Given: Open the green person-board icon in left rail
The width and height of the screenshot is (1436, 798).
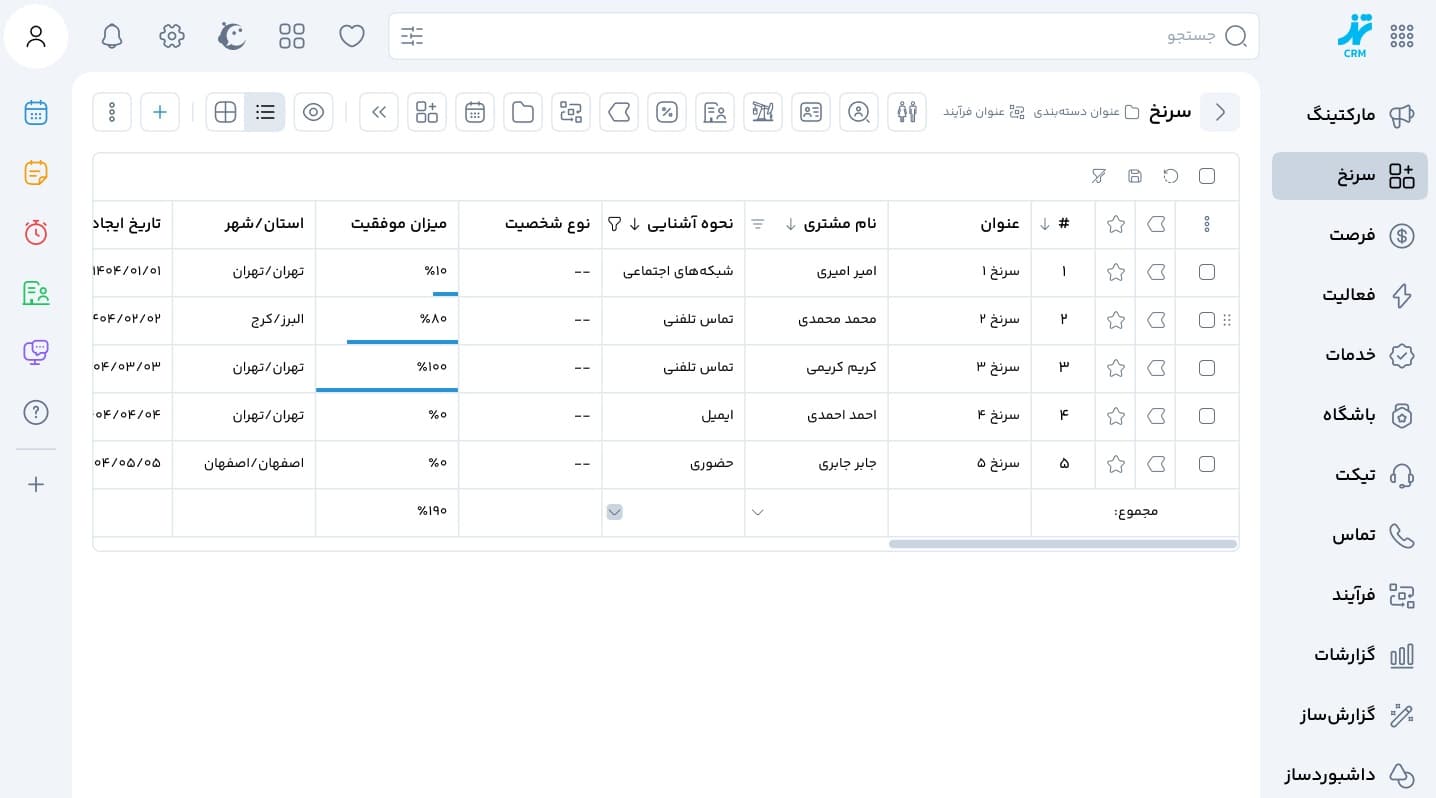Looking at the screenshot, I should pos(36,292).
